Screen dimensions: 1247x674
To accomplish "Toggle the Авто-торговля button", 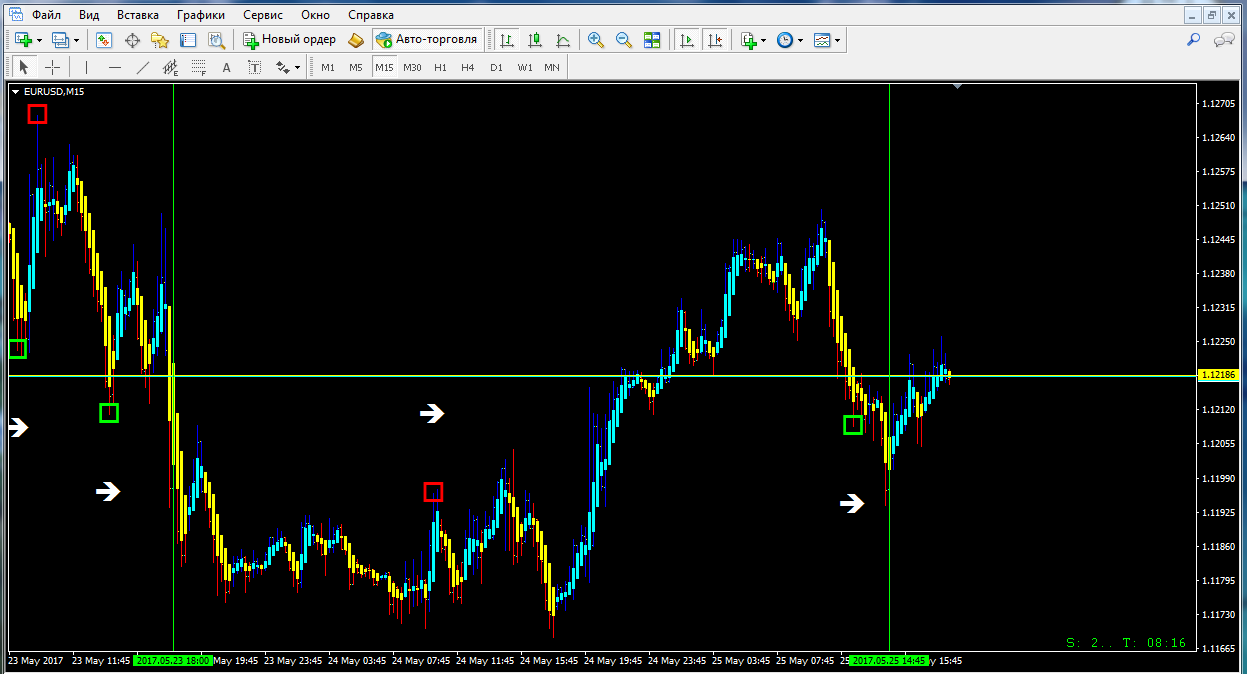I will 427,40.
